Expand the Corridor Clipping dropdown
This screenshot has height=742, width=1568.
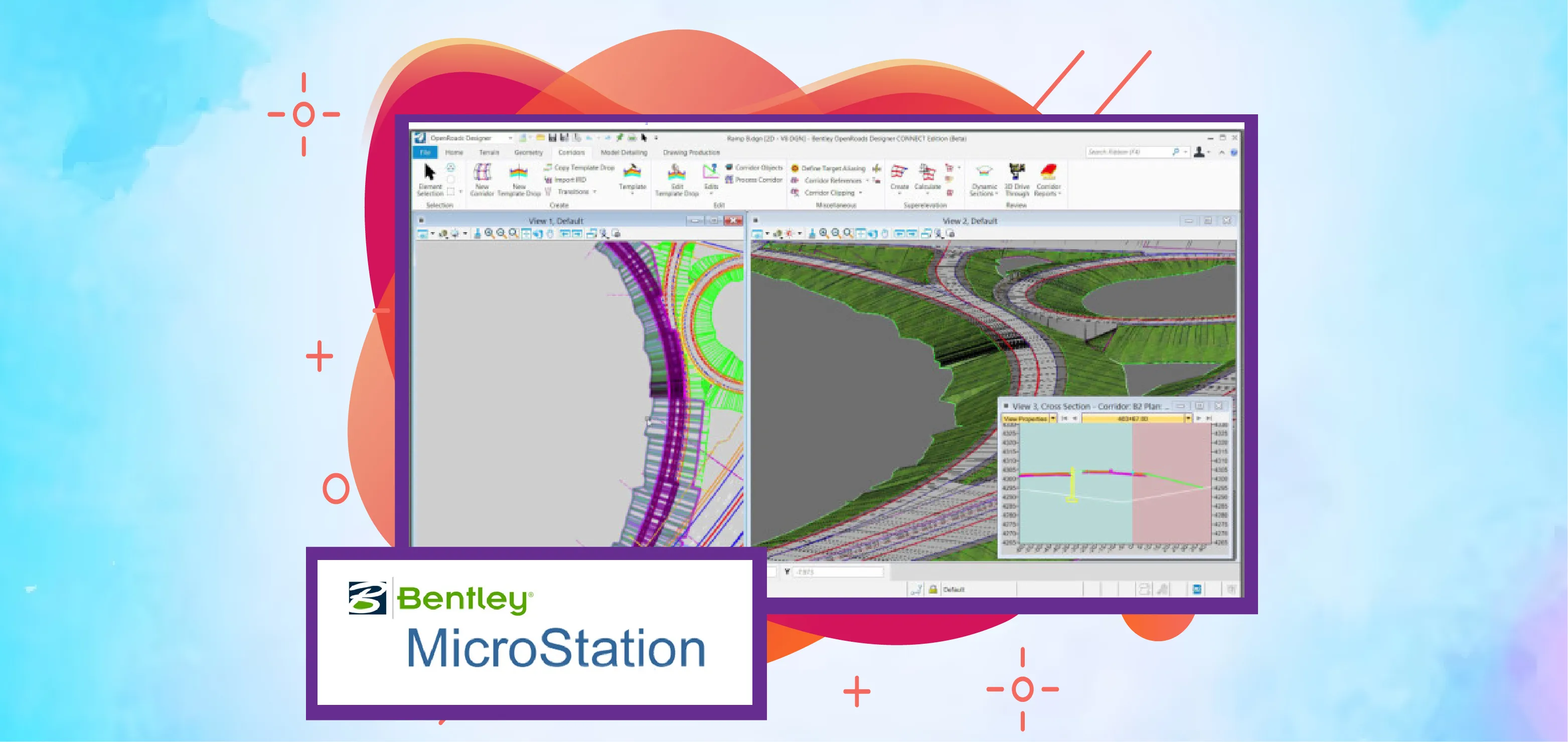pos(861,193)
